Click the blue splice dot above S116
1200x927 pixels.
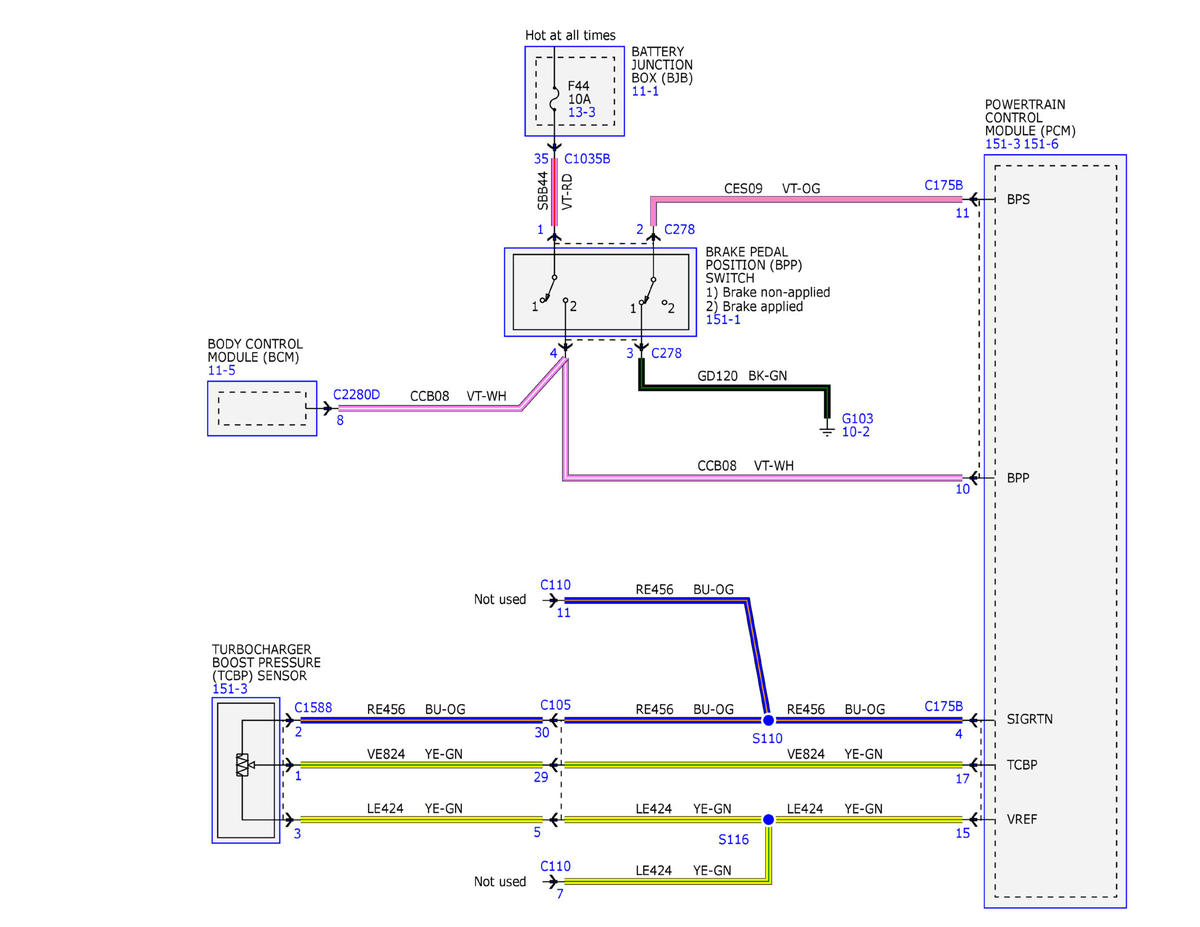[x=768, y=819]
